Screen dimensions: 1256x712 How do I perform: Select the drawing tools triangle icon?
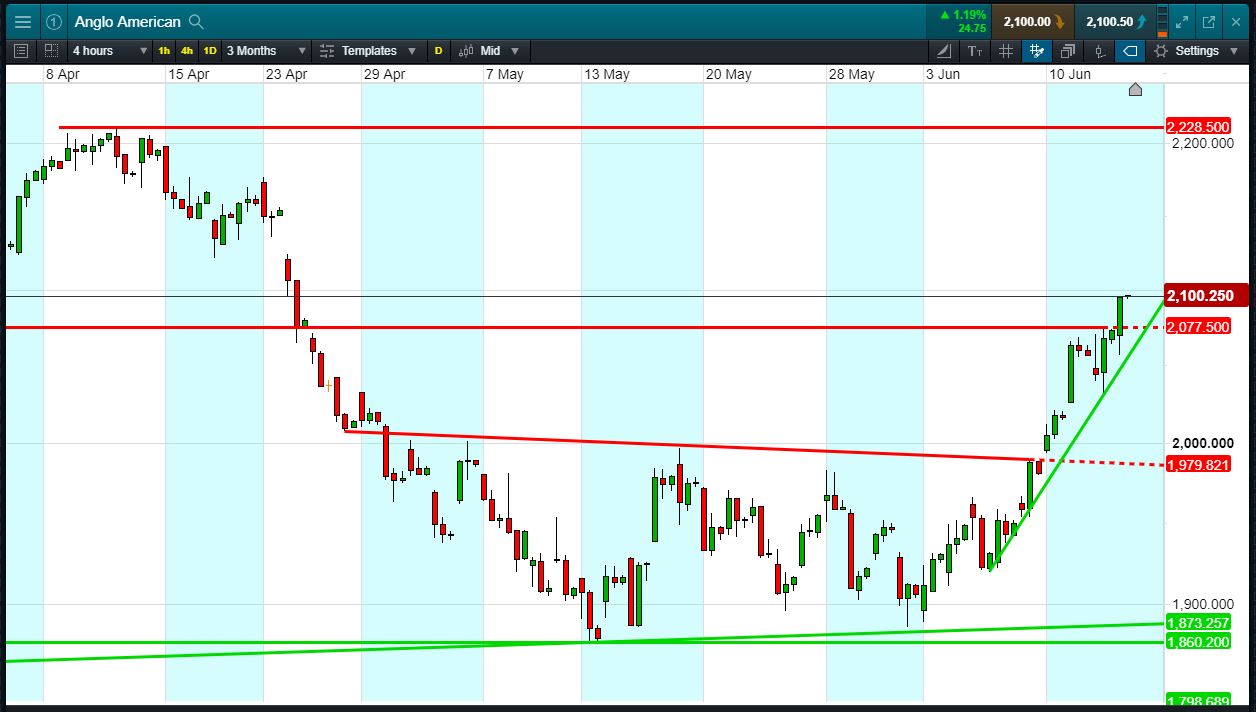tap(945, 51)
